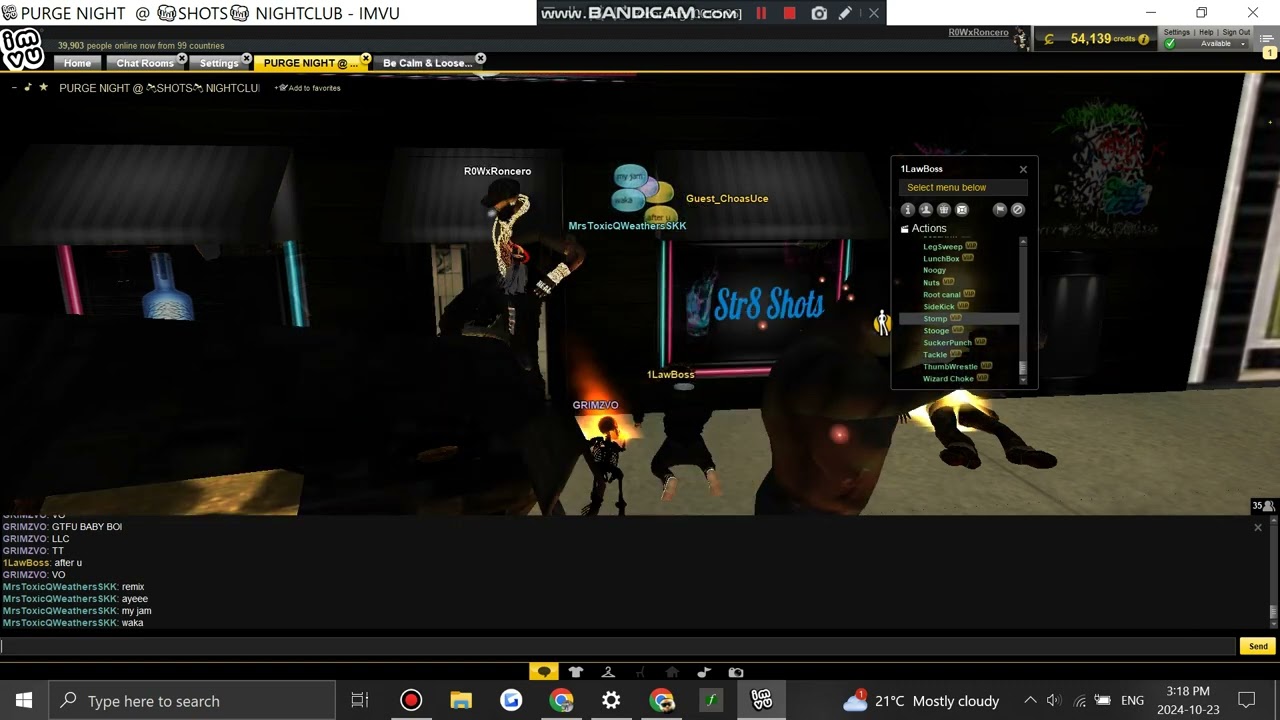Click the Send button

tap(1258, 646)
